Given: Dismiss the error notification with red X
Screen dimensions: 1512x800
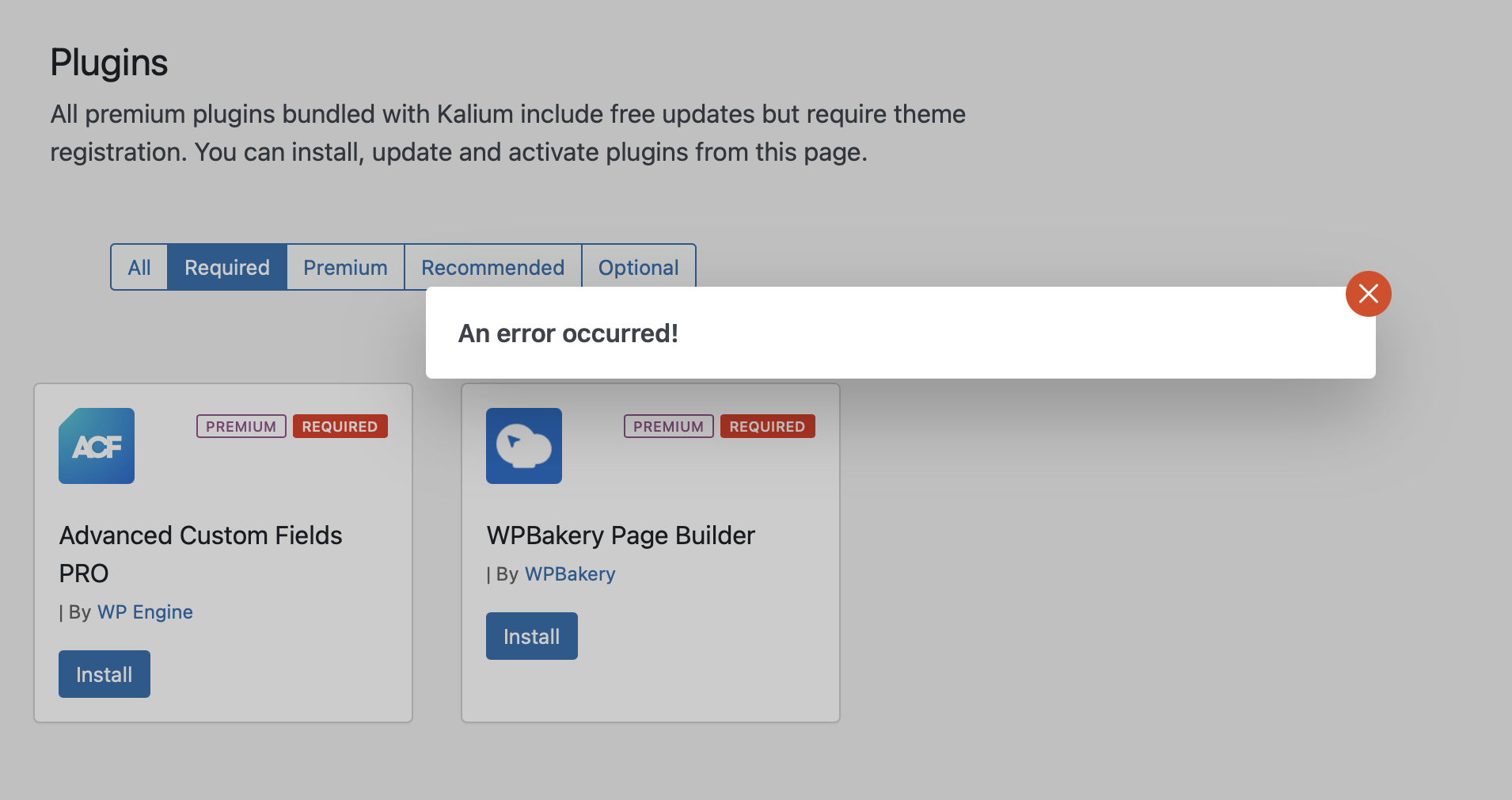Looking at the screenshot, I should coord(1368,294).
